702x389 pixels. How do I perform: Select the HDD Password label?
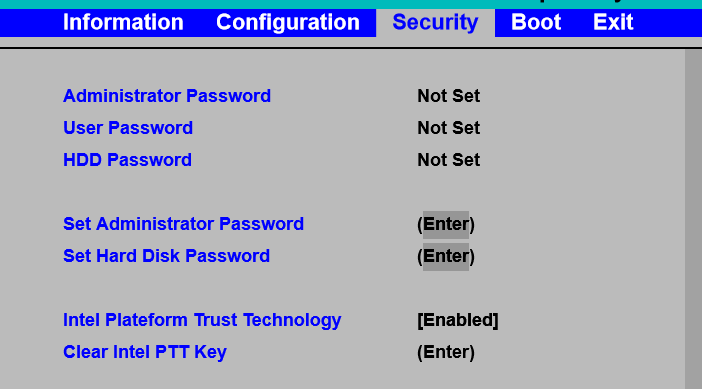(128, 160)
